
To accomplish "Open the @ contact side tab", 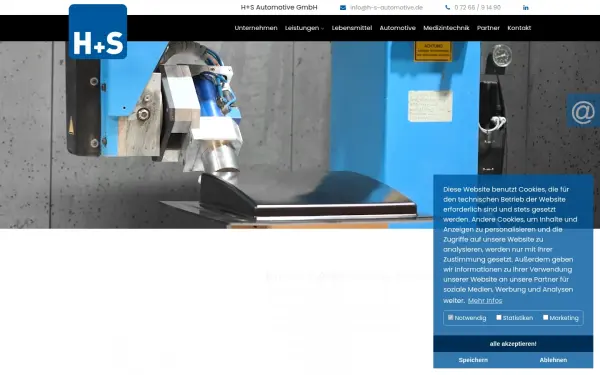I will [583, 111].
